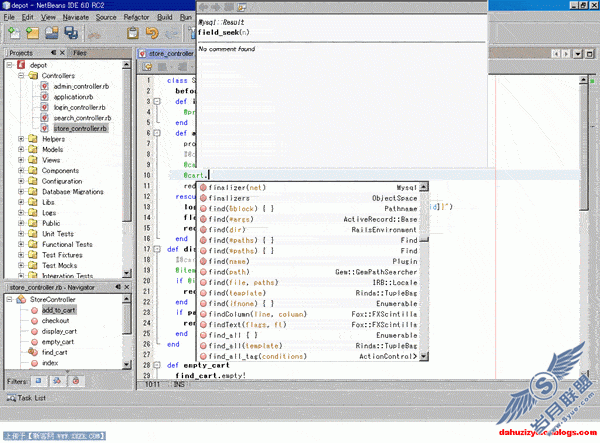Open the Source menu
Screen dimensions: 600x443
click(x=106, y=17)
